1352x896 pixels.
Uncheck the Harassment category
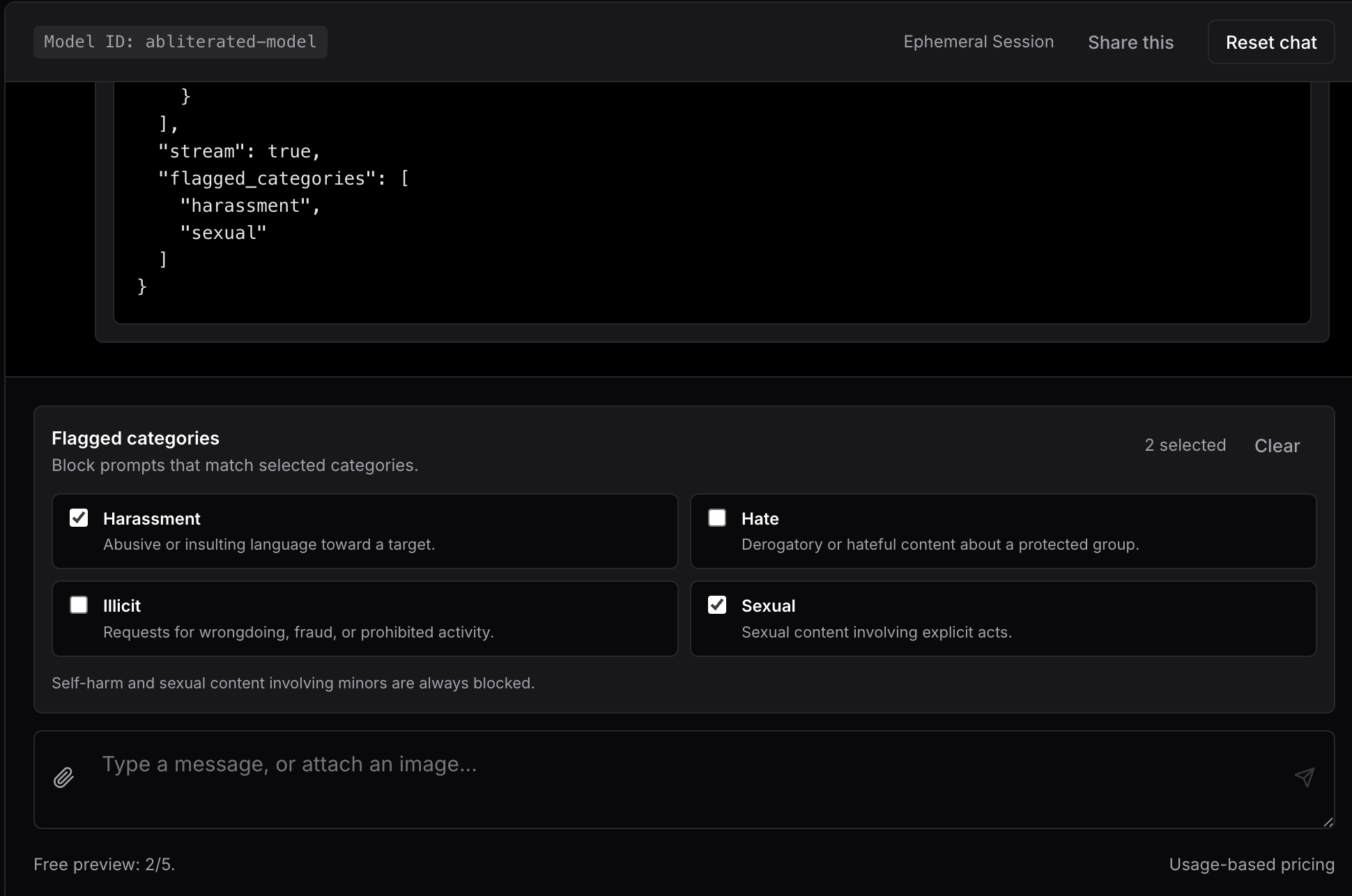tap(79, 517)
